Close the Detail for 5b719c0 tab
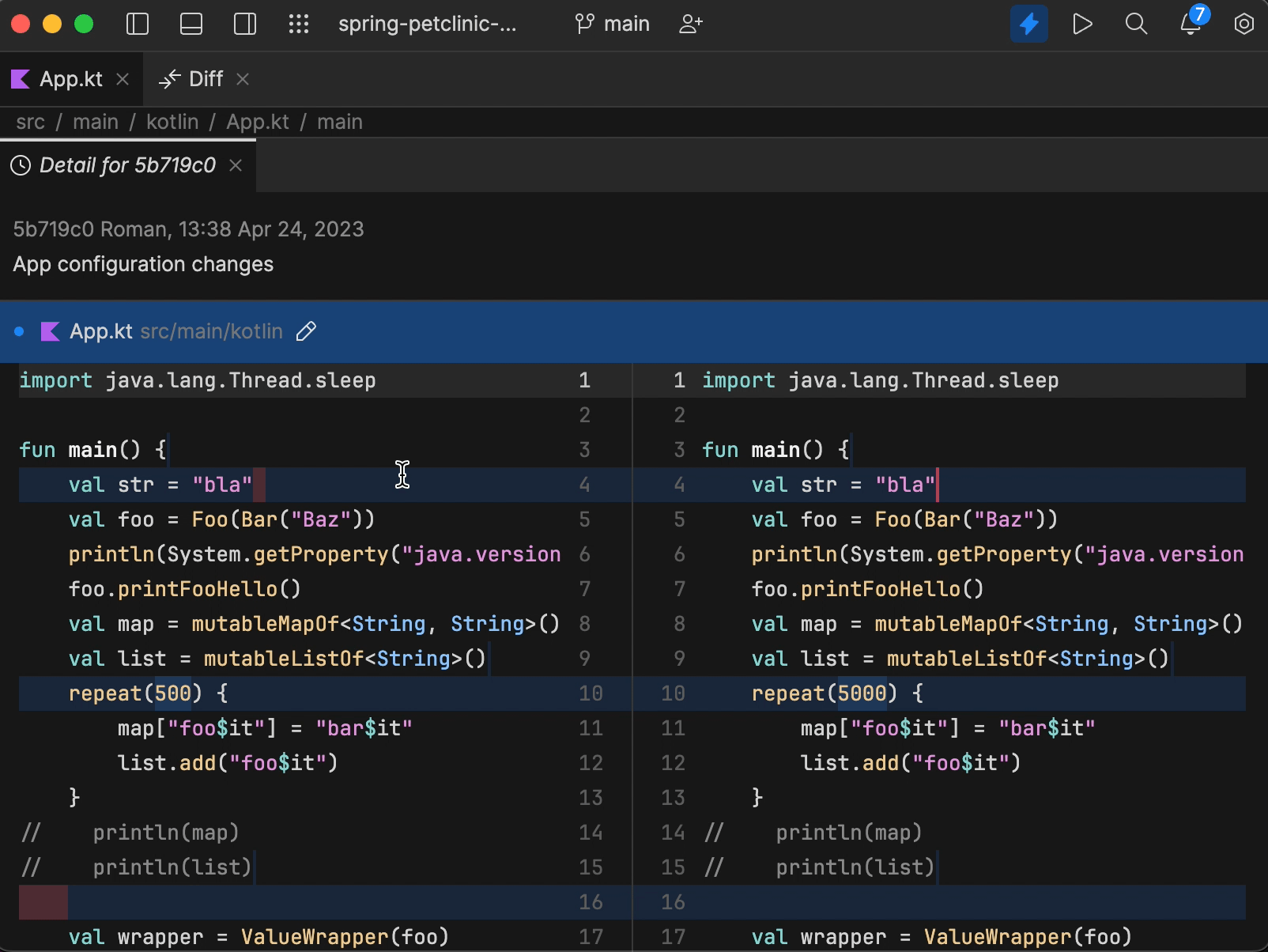Screen dimensions: 1268x952 point(236,165)
